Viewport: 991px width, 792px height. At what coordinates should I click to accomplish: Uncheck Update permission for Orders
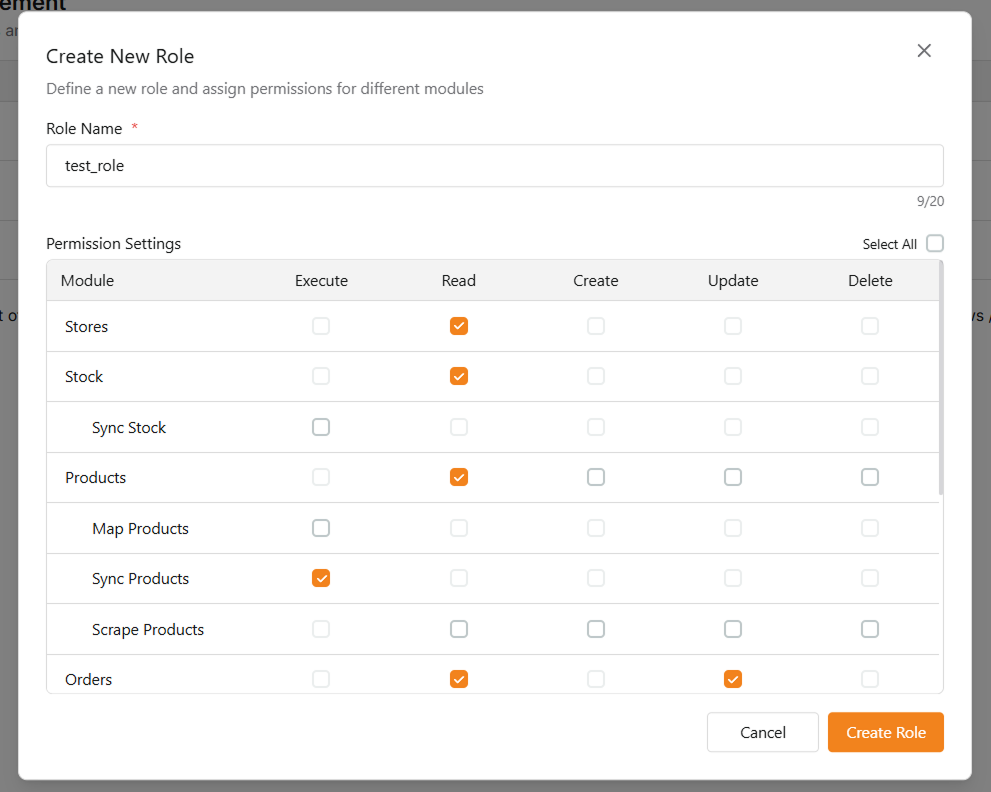coord(733,679)
